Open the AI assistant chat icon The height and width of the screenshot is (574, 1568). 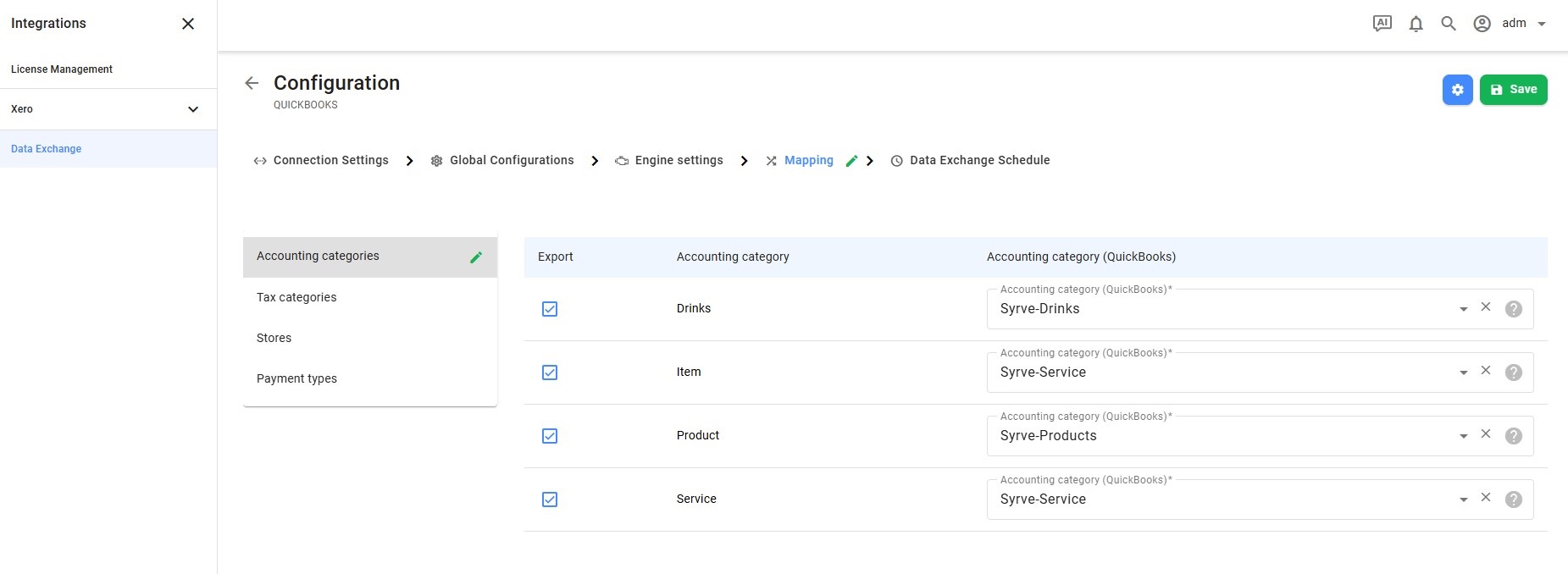coord(1382,24)
